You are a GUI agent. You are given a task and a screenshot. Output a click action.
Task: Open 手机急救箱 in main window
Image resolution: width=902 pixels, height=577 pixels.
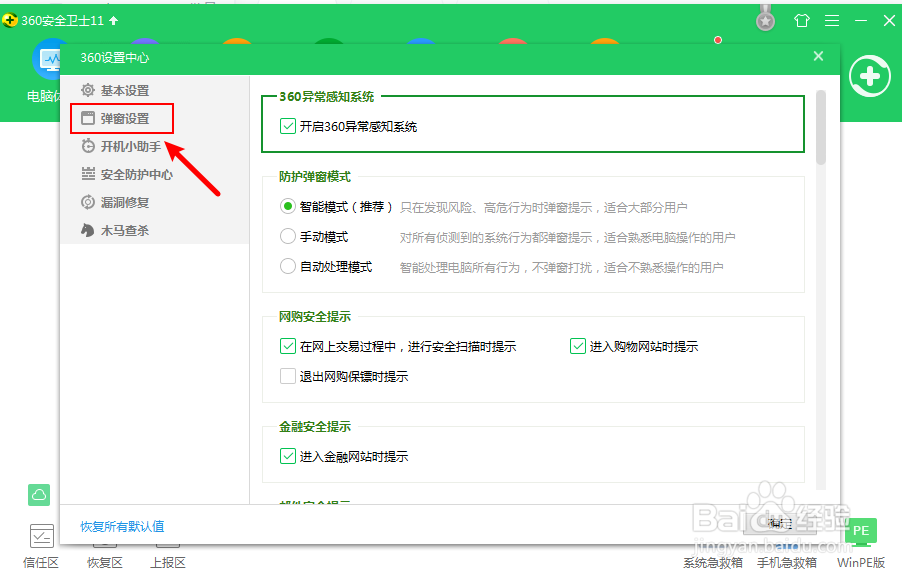787,562
